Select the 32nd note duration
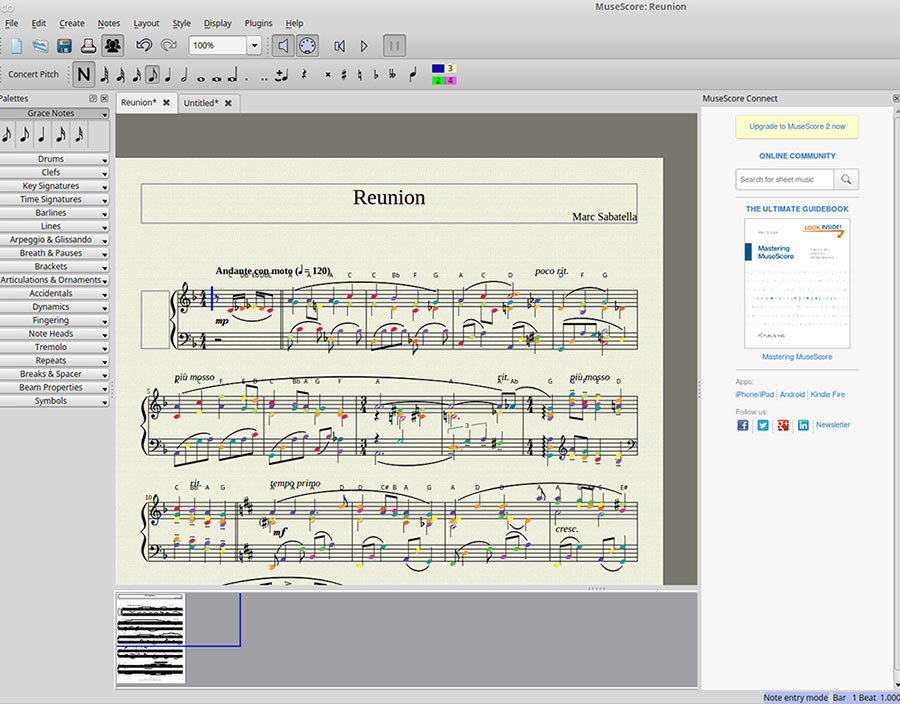The height and width of the screenshot is (704, 900). [121, 75]
